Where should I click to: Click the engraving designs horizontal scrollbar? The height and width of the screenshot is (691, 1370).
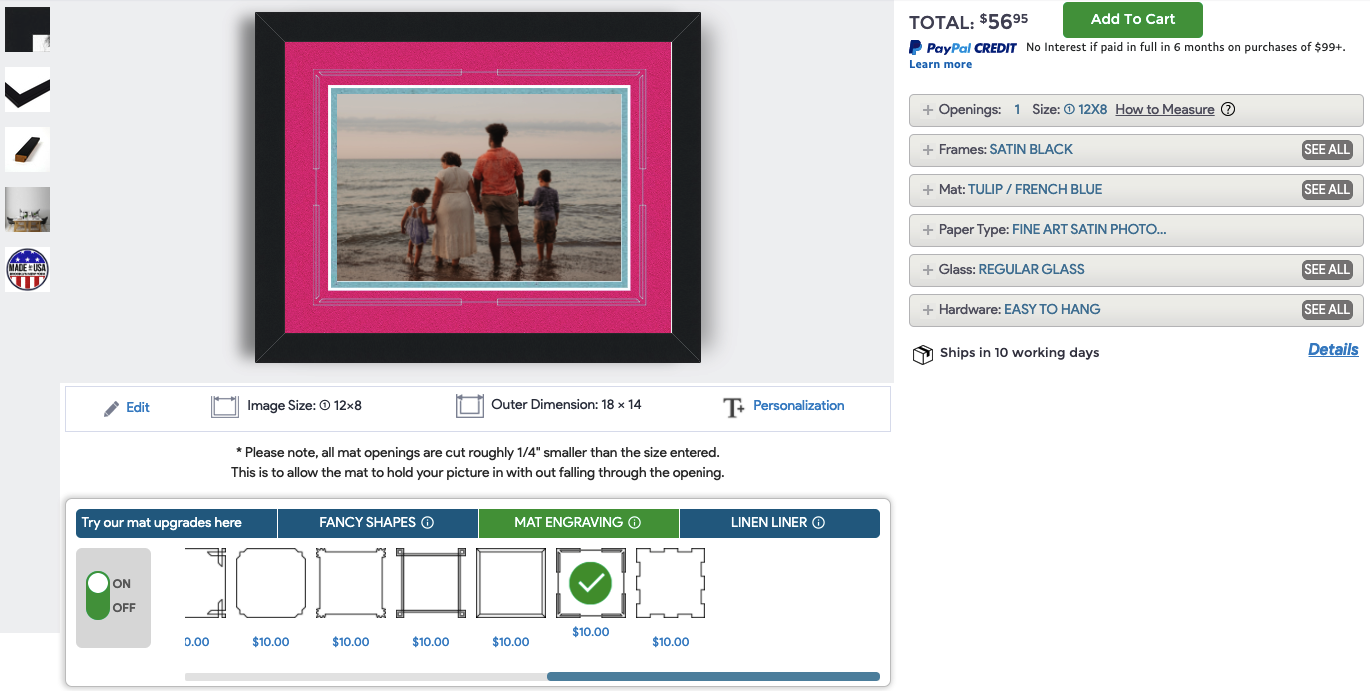click(712, 677)
